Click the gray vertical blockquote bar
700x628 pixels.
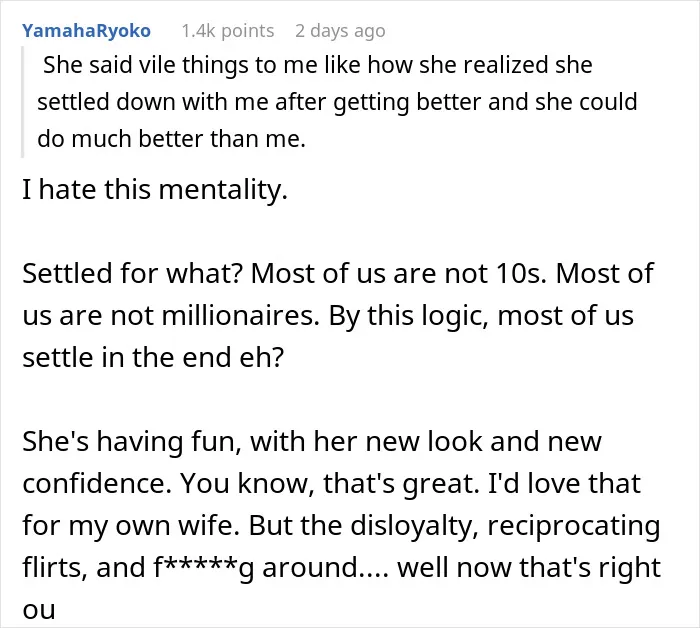pyautogui.click(x=22, y=102)
